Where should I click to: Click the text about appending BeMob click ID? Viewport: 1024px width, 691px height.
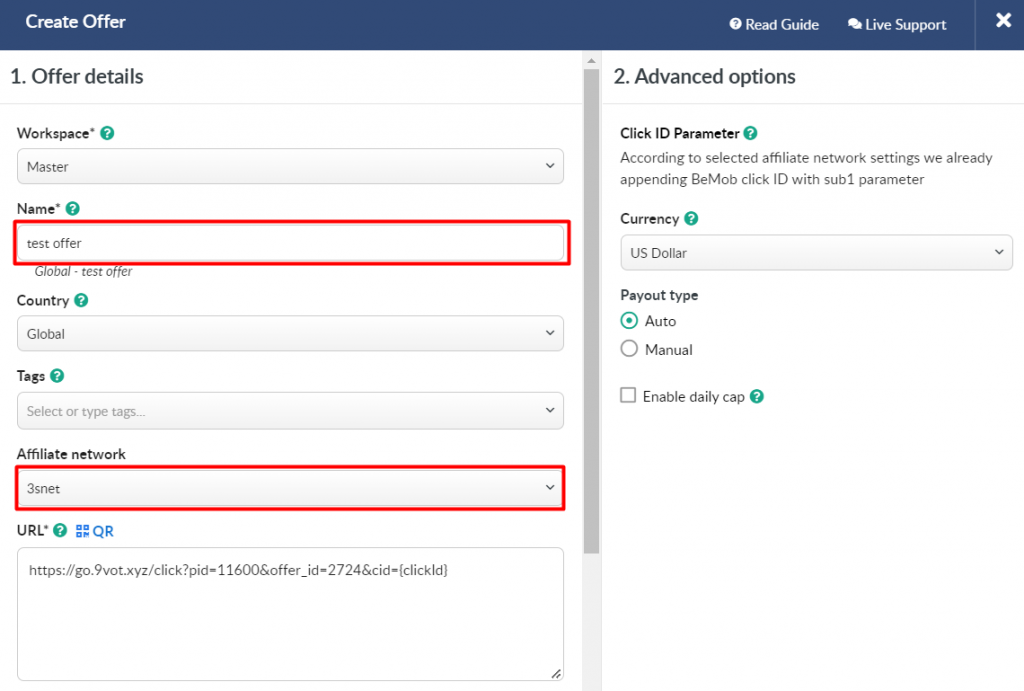[806, 169]
